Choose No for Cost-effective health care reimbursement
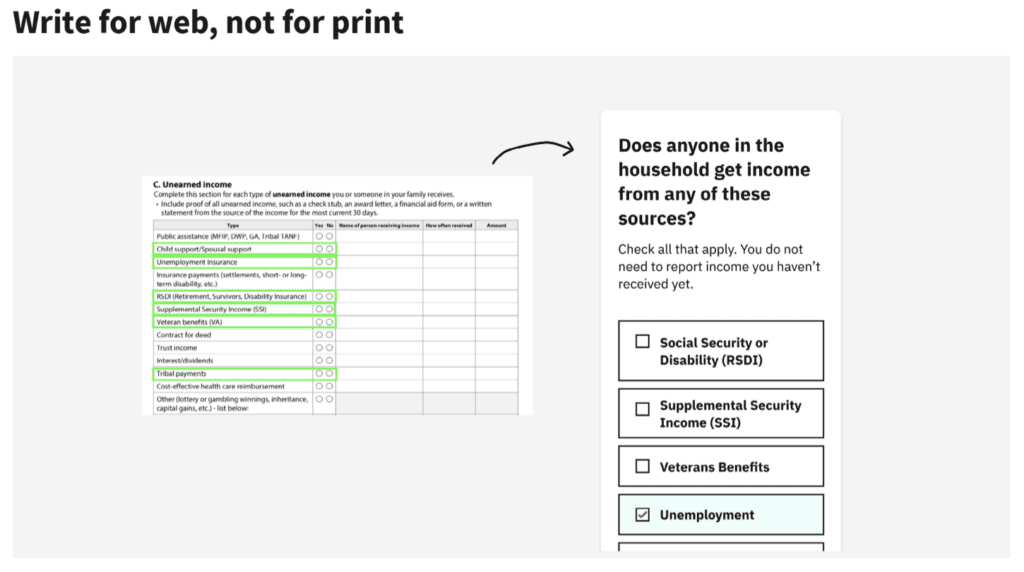Screen dimensions: 1024x572 [329, 387]
